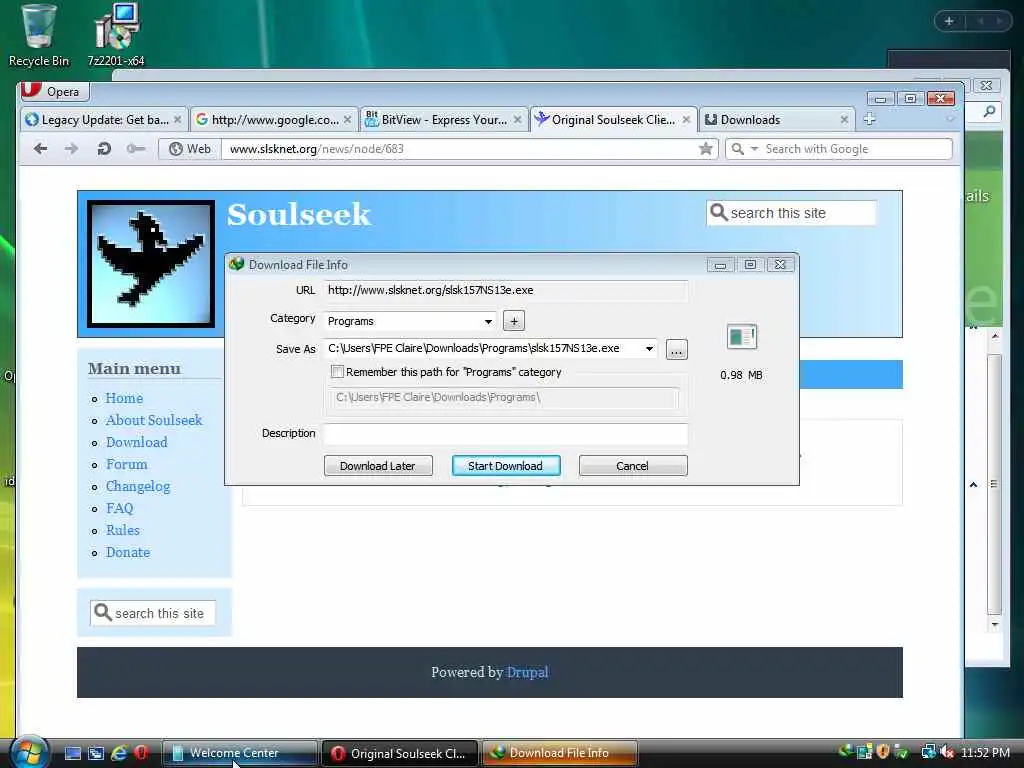Close the BitView tab
Screen dimensions: 1024x768
click(x=517, y=120)
